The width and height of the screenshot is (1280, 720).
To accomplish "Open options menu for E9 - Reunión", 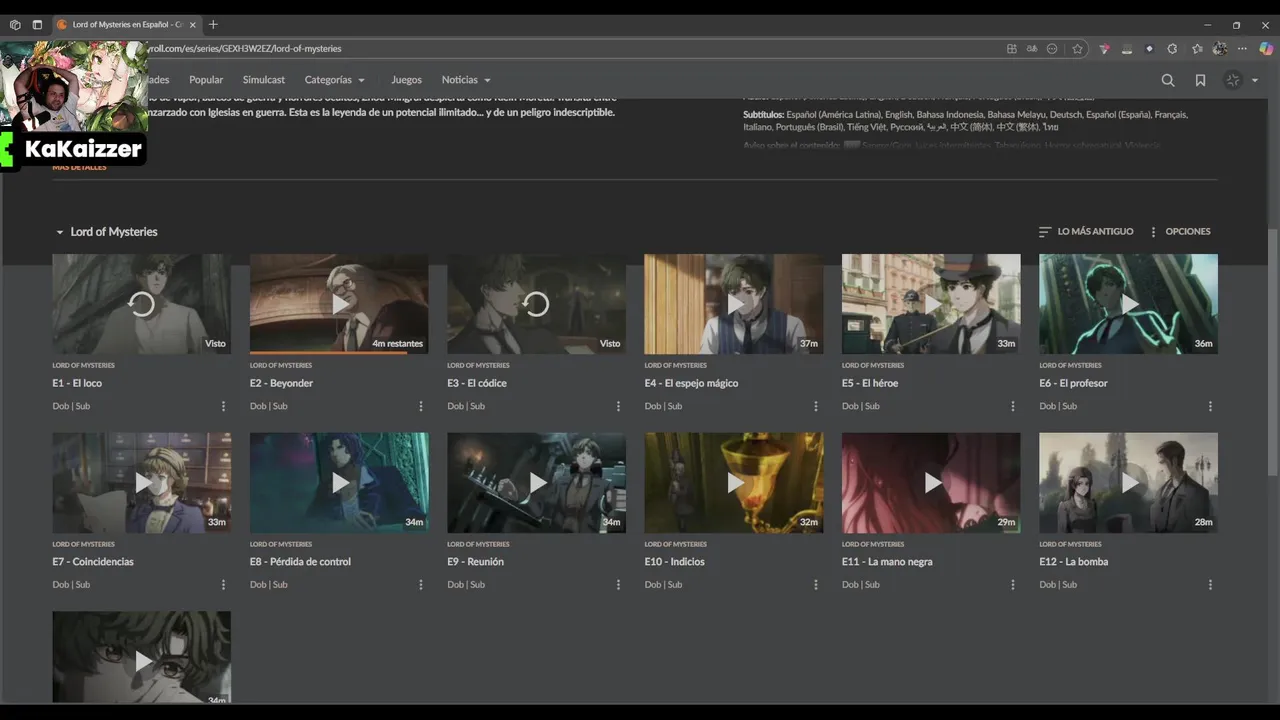I will (618, 585).
